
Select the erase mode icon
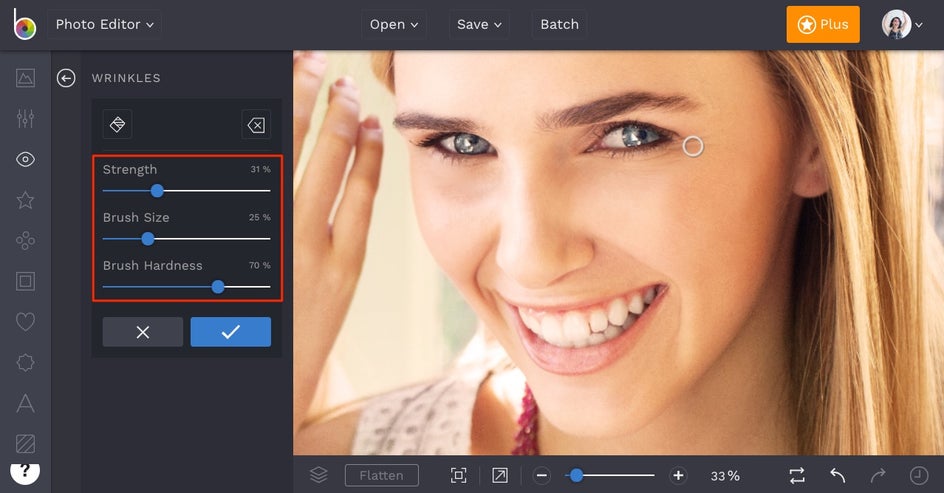click(256, 125)
